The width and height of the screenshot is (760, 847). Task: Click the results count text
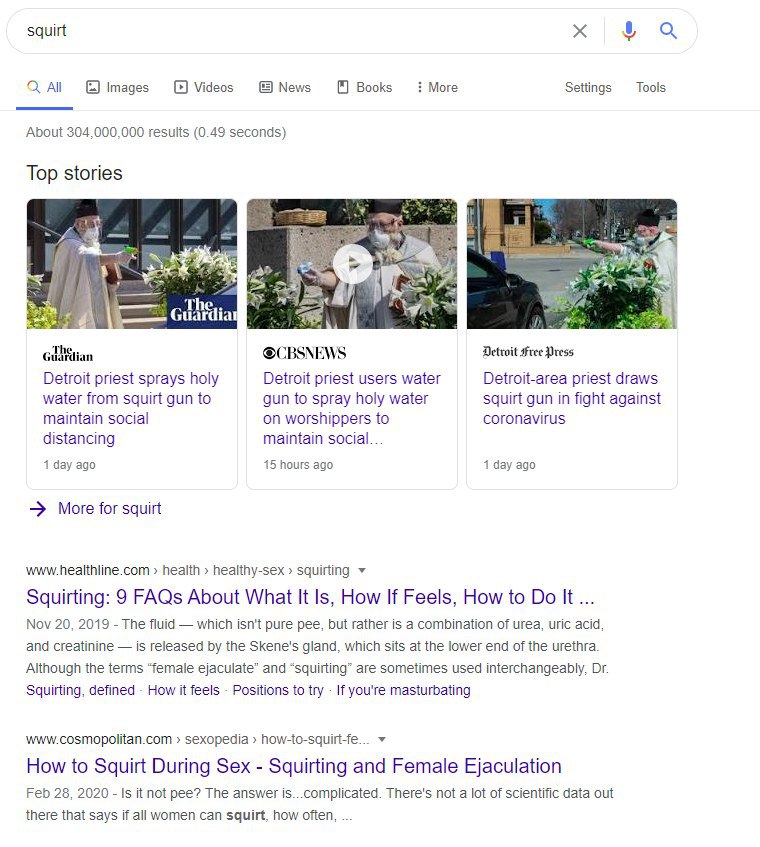tap(156, 132)
